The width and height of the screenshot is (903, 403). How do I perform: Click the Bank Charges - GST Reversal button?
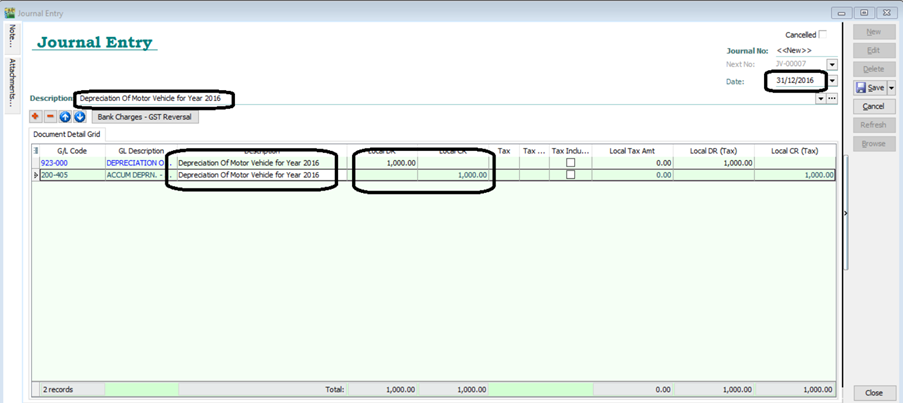click(x=145, y=117)
